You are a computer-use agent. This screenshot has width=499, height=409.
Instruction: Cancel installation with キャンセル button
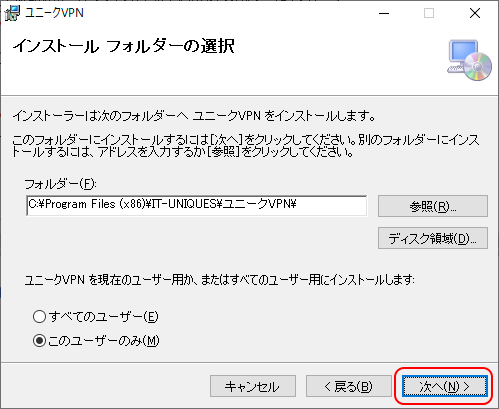click(x=253, y=386)
